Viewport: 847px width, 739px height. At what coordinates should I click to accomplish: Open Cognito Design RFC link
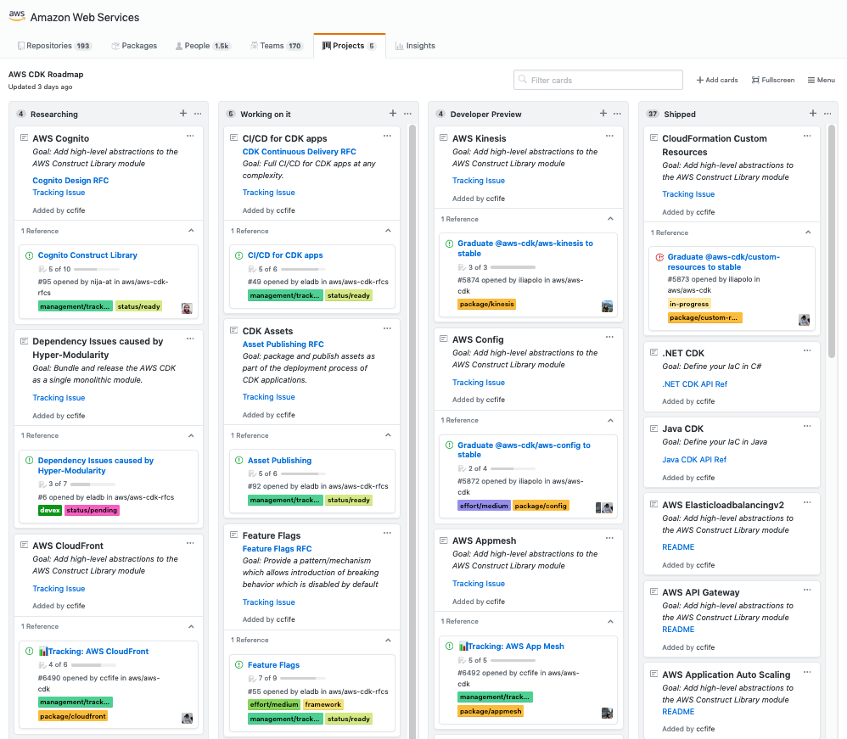click(x=70, y=180)
